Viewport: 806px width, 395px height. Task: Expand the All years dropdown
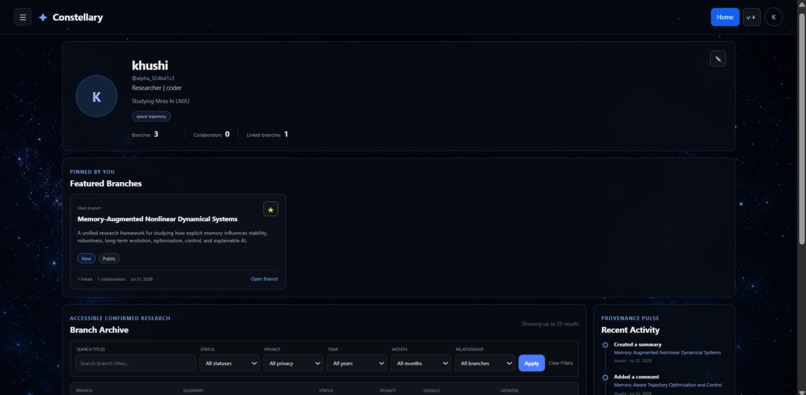[357, 363]
